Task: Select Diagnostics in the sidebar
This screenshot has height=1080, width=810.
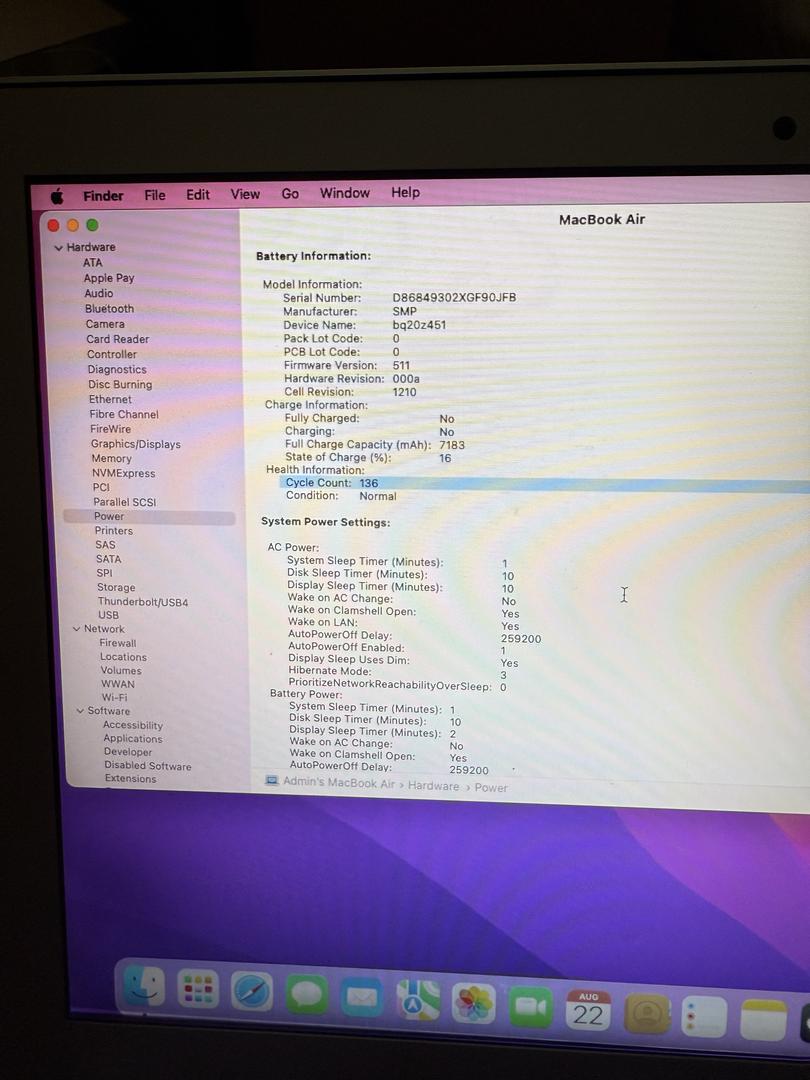Action: 117,369
